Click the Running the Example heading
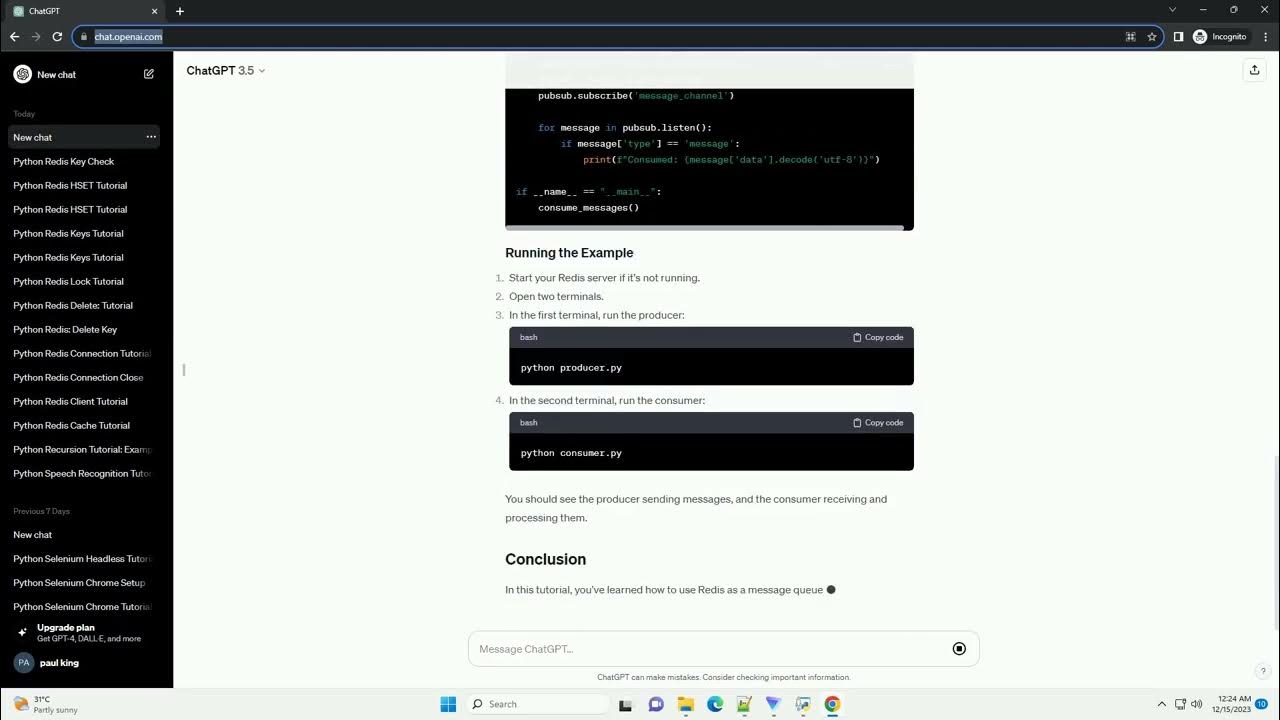The image size is (1280, 720). (x=569, y=253)
